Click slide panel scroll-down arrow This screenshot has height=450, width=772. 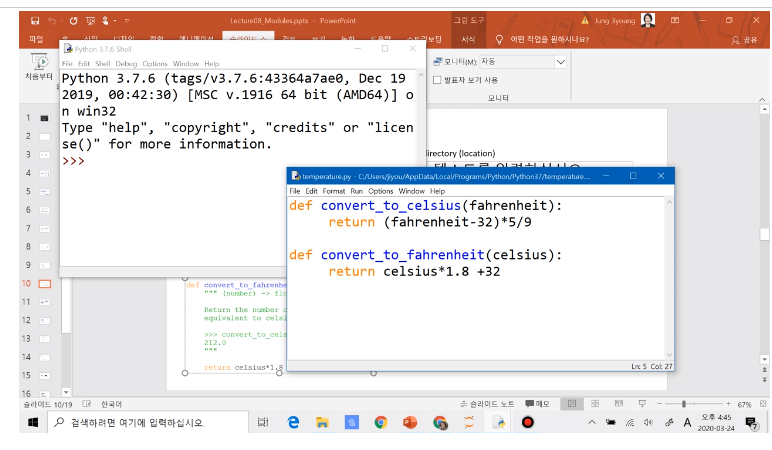pos(66,392)
